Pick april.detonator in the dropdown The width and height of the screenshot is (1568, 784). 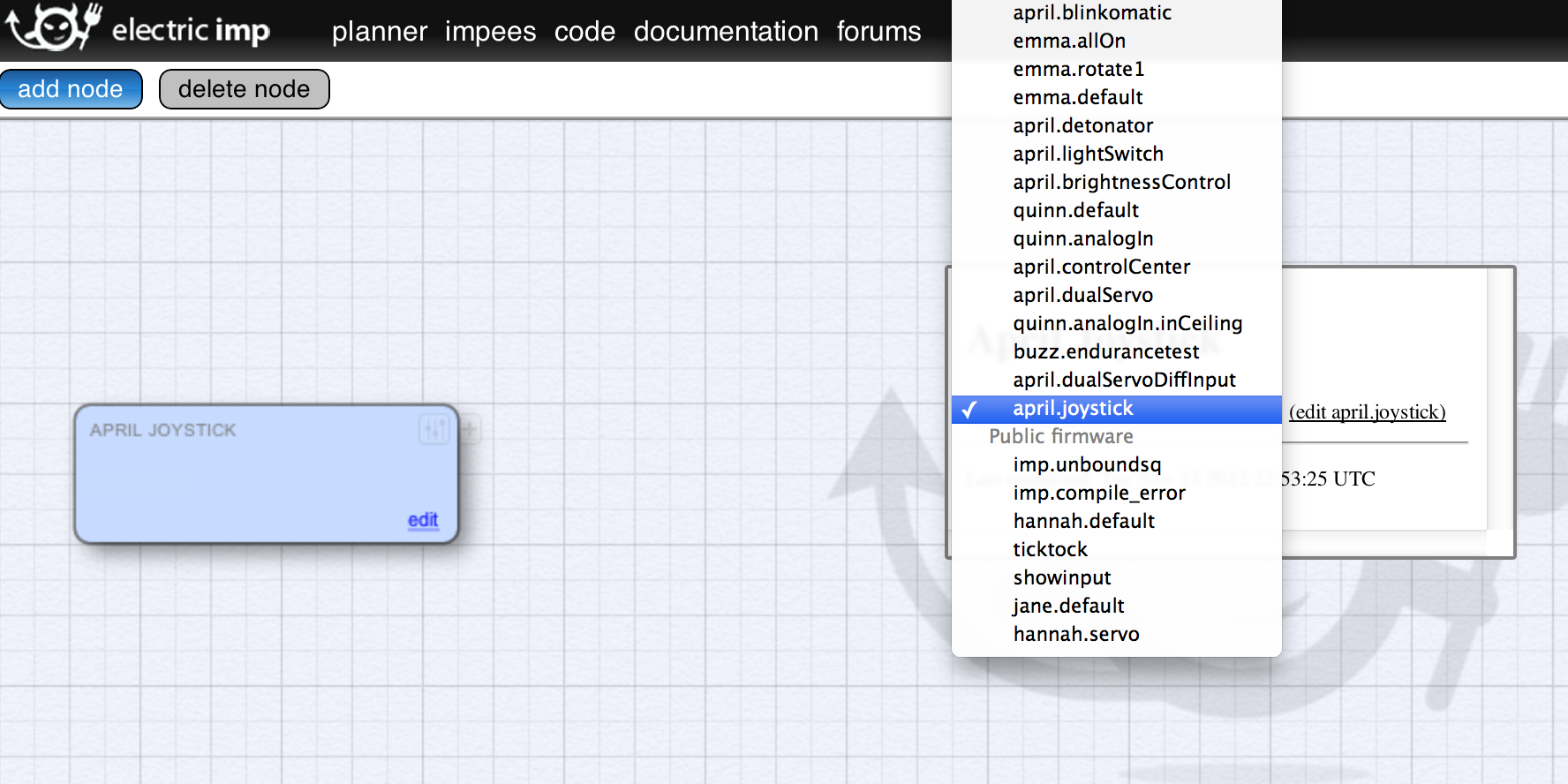tap(1117, 125)
